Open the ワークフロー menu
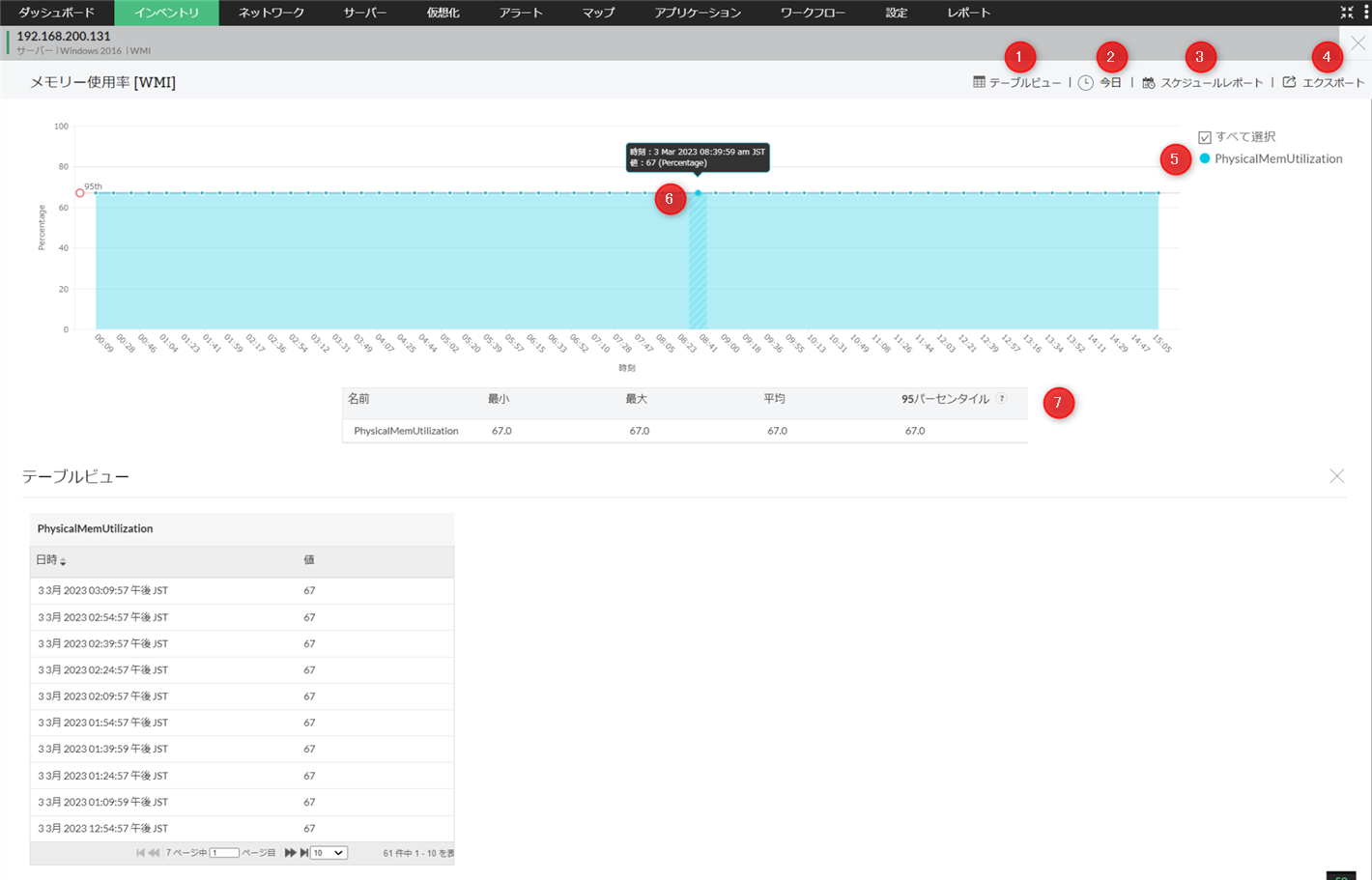 tap(813, 13)
